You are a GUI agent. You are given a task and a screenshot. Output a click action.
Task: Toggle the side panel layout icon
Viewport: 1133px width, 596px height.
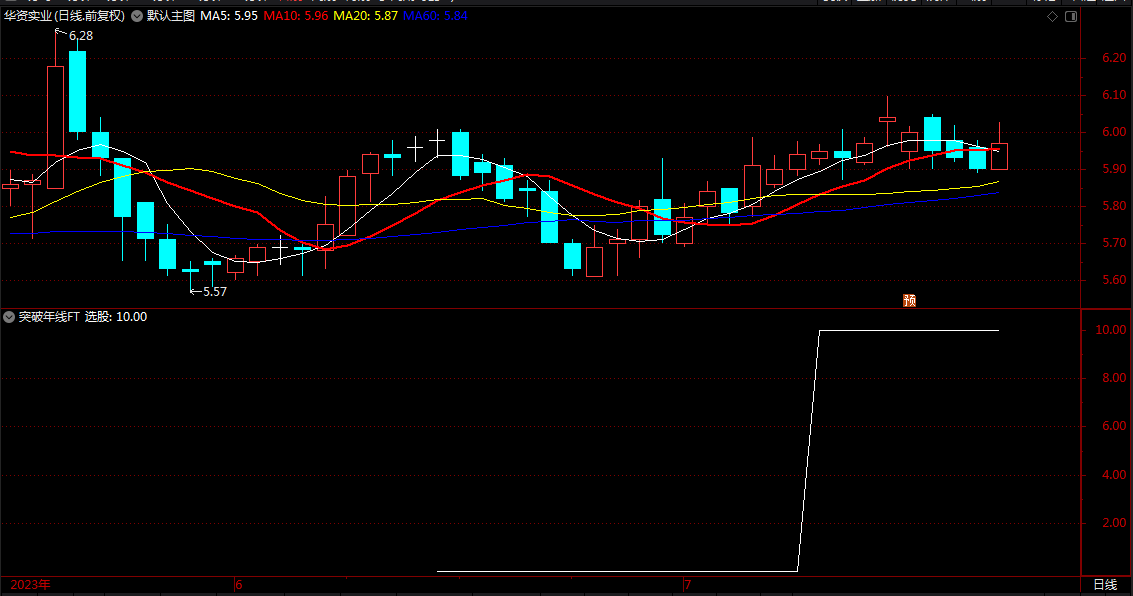(x=1071, y=16)
